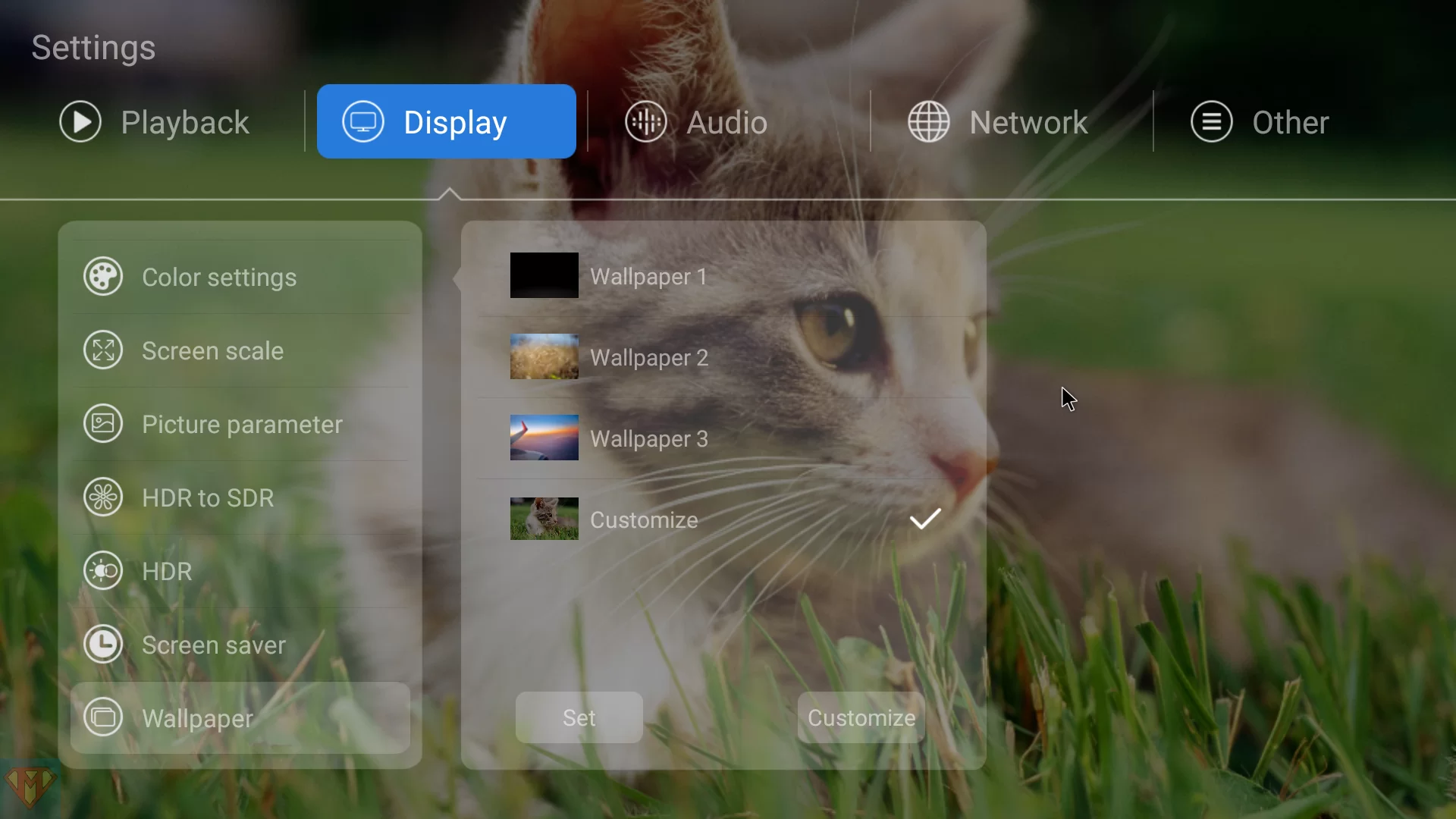The height and width of the screenshot is (819, 1456).
Task: Click the Screen scale expand-arrows icon
Action: [103, 350]
